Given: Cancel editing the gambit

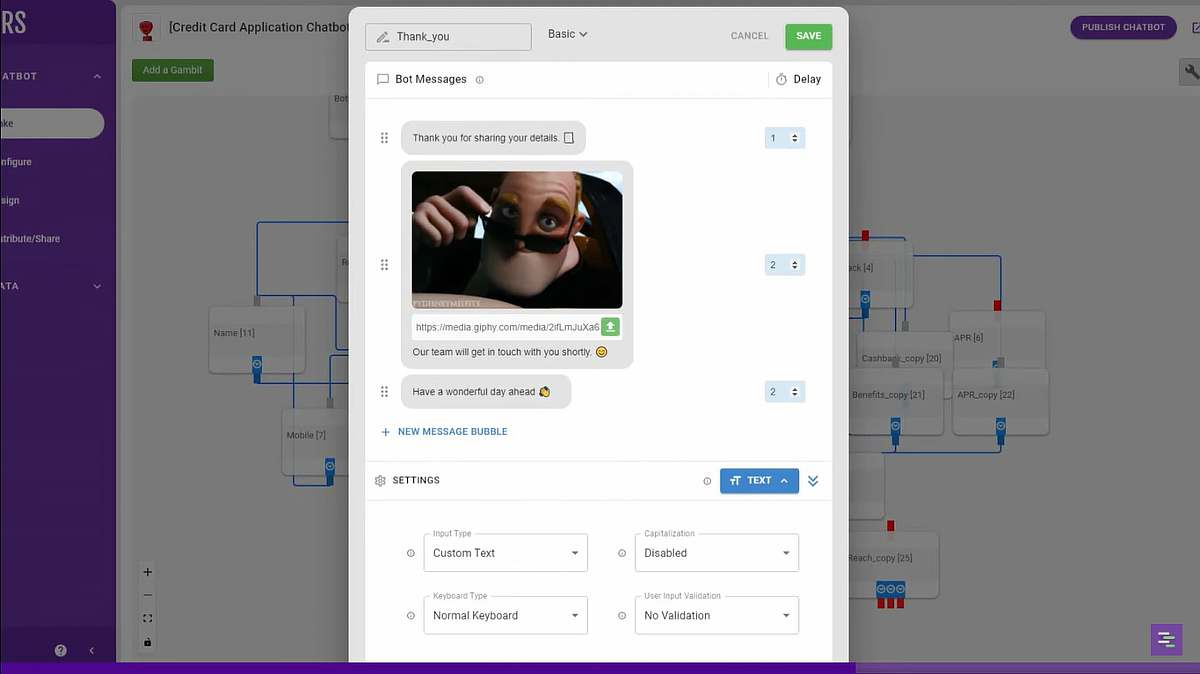Looking at the screenshot, I should 749,36.
